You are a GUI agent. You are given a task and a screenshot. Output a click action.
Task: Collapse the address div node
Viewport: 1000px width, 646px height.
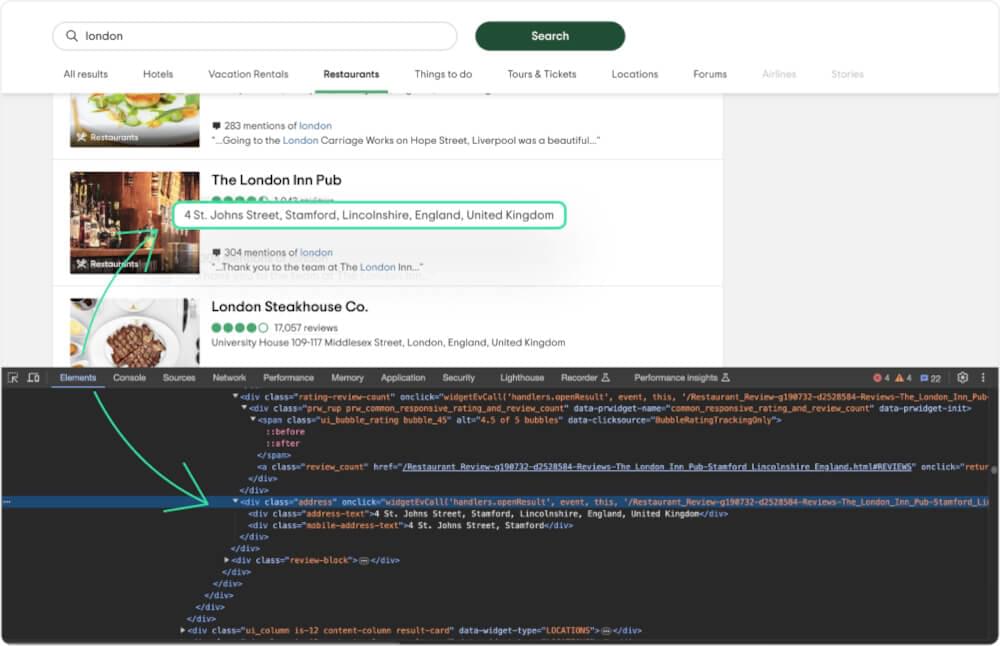pyautogui.click(x=236, y=502)
